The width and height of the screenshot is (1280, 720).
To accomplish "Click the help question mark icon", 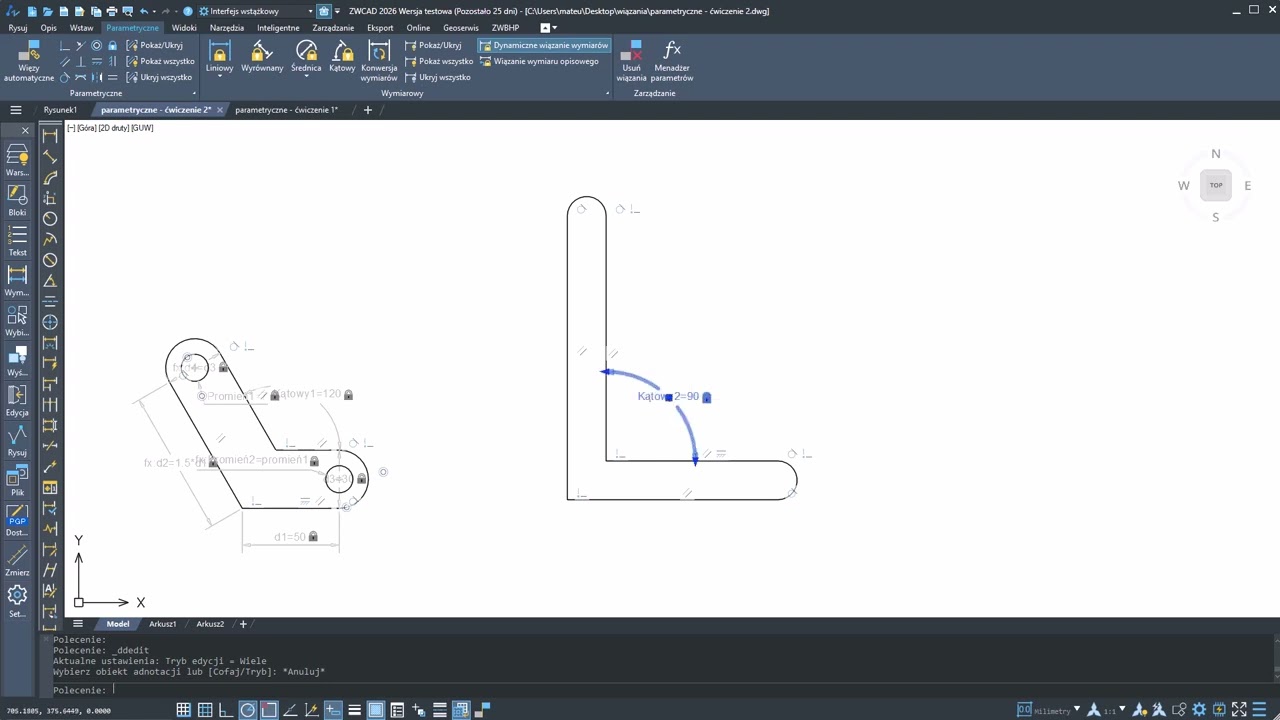I will [187, 11].
